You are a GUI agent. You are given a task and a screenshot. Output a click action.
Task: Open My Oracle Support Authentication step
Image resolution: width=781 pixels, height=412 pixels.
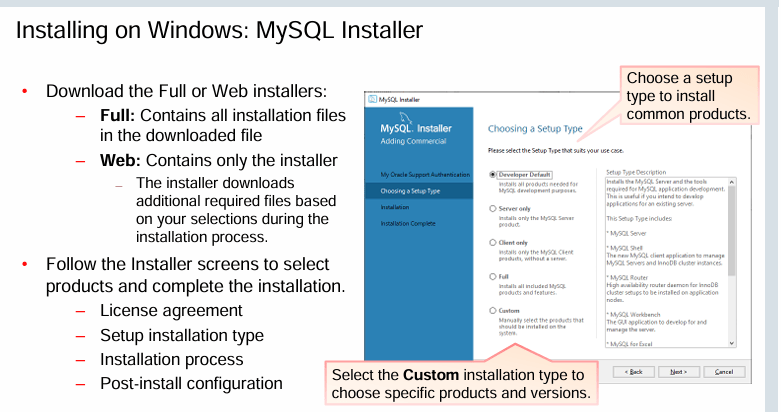click(424, 175)
